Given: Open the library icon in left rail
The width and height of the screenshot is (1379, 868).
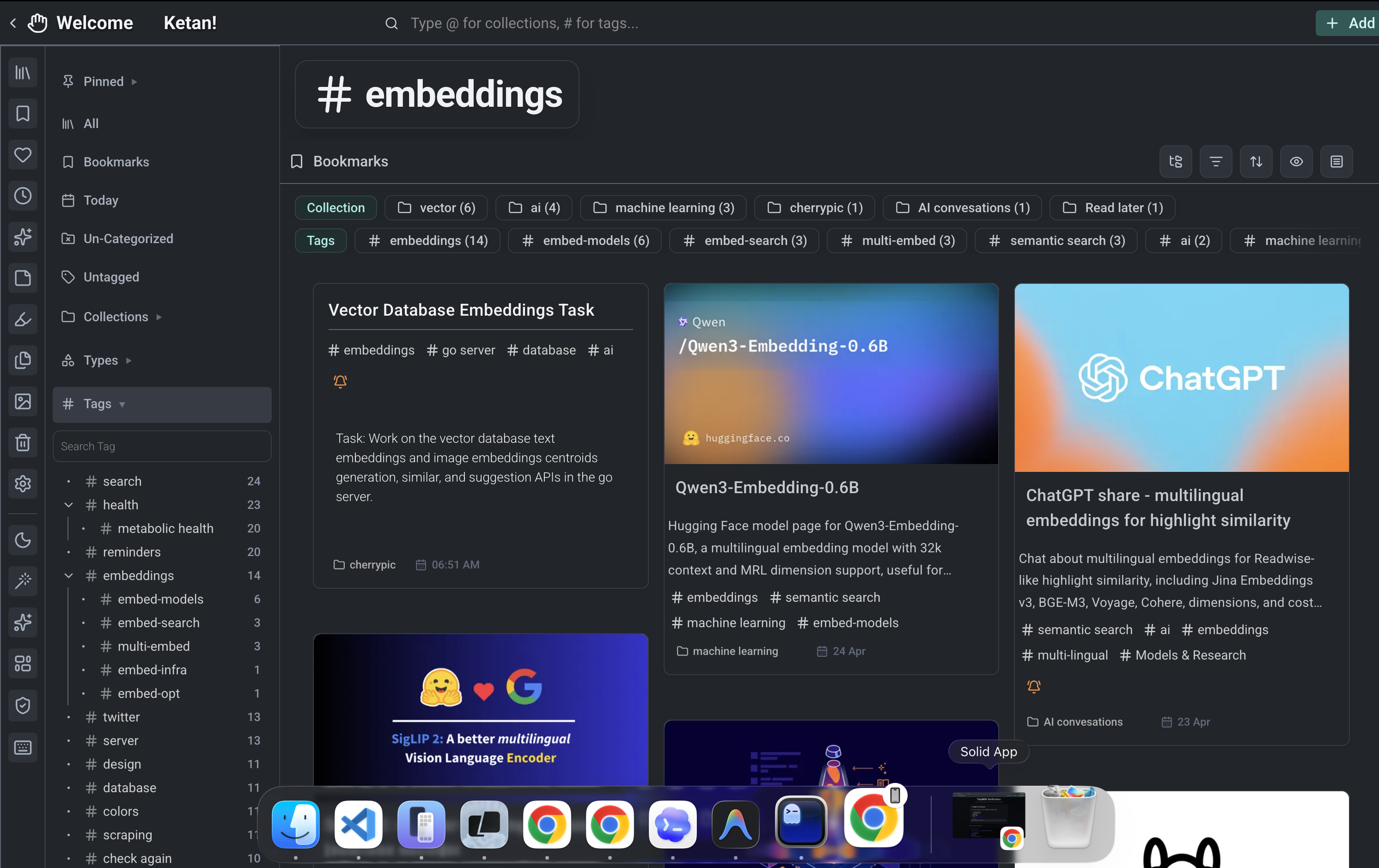Looking at the screenshot, I should [x=23, y=73].
